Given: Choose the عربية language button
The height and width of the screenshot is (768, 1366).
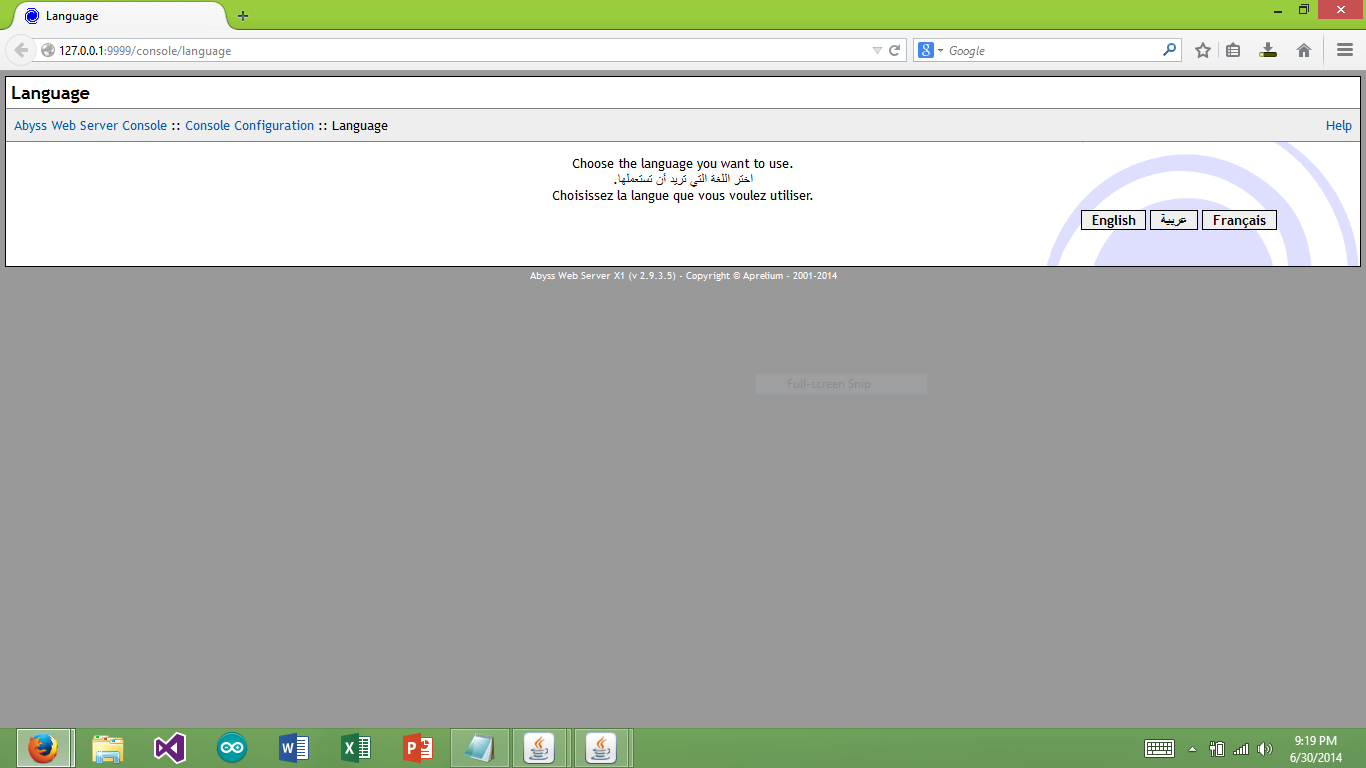Looking at the screenshot, I should [x=1173, y=219].
